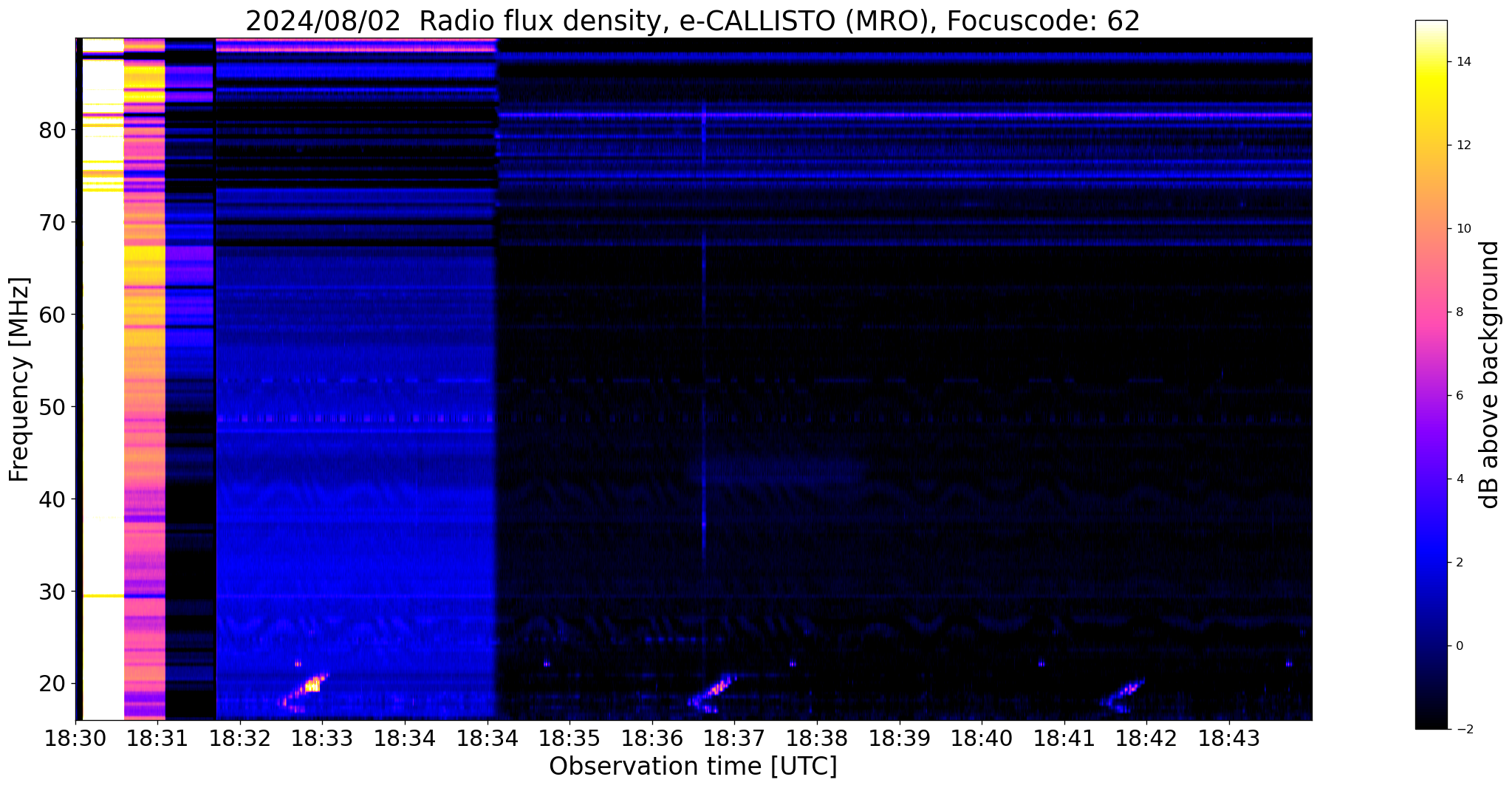This screenshot has width=1512, height=788.
Task: Click the colorbar tick value 0
Action: [x=1460, y=646]
